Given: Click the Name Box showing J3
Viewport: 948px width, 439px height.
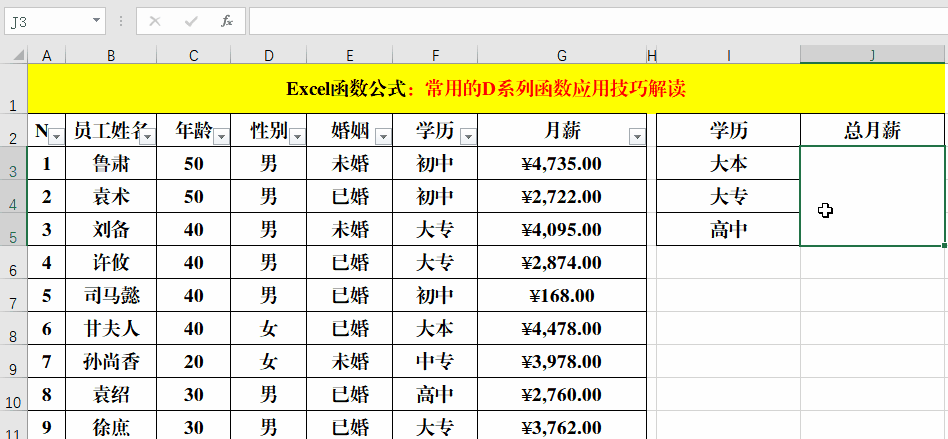Looking at the screenshot, I should [48, 22].
